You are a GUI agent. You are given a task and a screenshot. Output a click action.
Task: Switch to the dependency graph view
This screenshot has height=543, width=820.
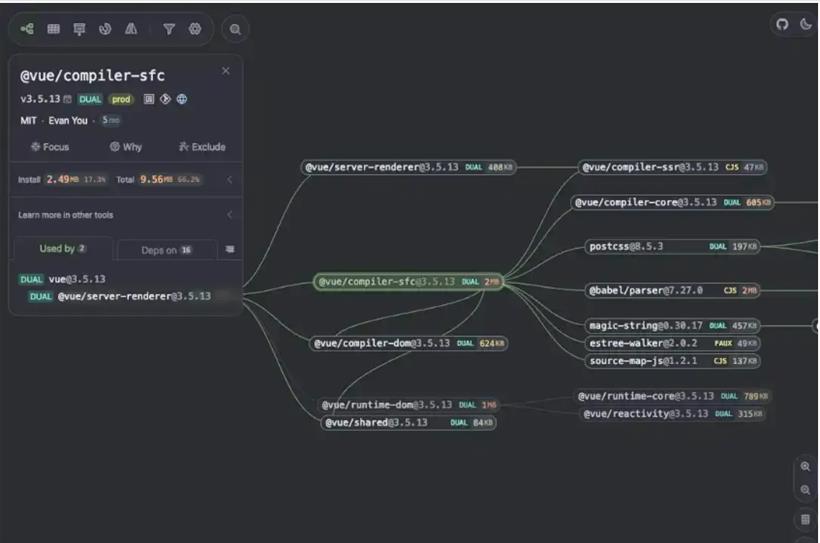click(x=27, y=29)
